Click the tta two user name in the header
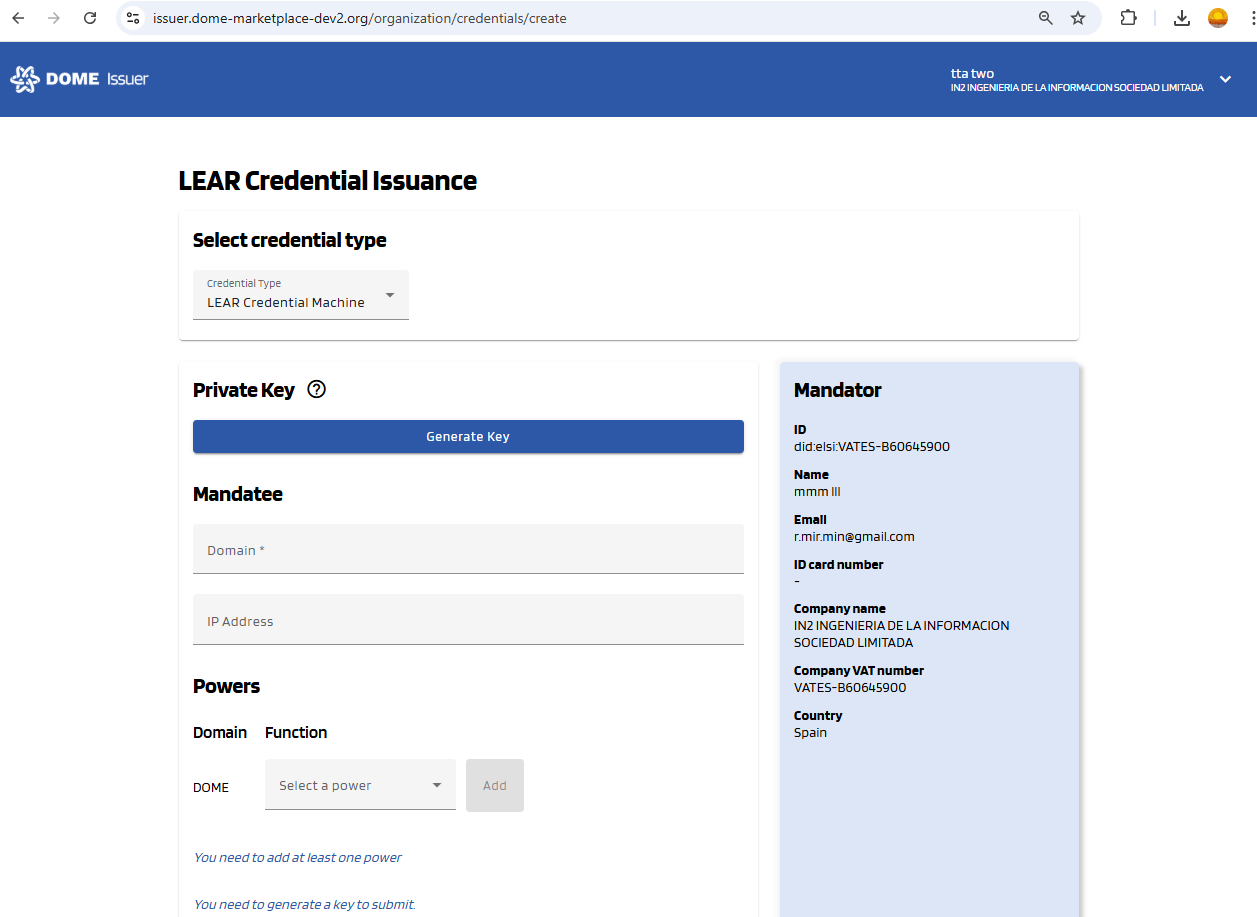This screenshot has height=917, width=1257. tap(972, 73)
